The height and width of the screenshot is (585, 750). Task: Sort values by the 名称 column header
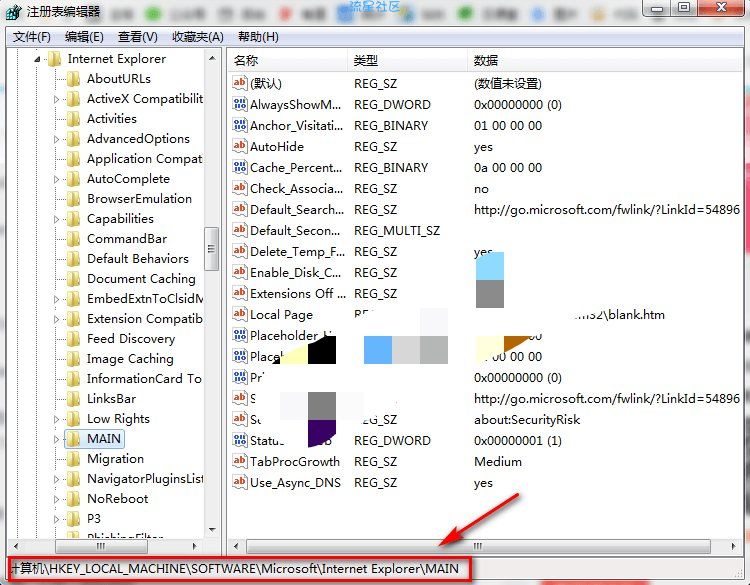pos(287,61)
